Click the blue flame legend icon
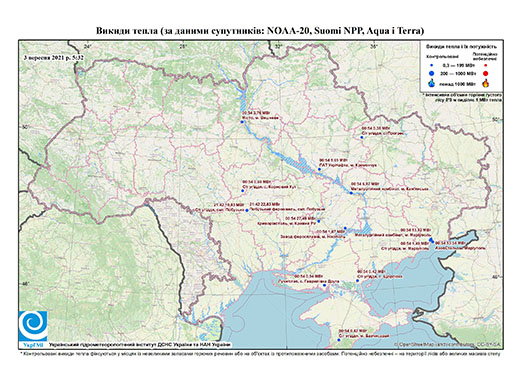The height and width of the screenshot is (368, 520). pos(432,83)
